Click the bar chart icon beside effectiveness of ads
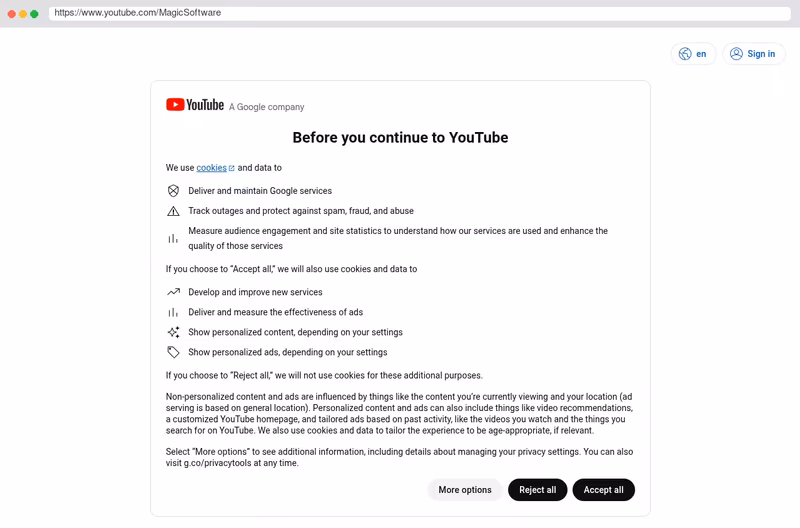 (173, 312)
